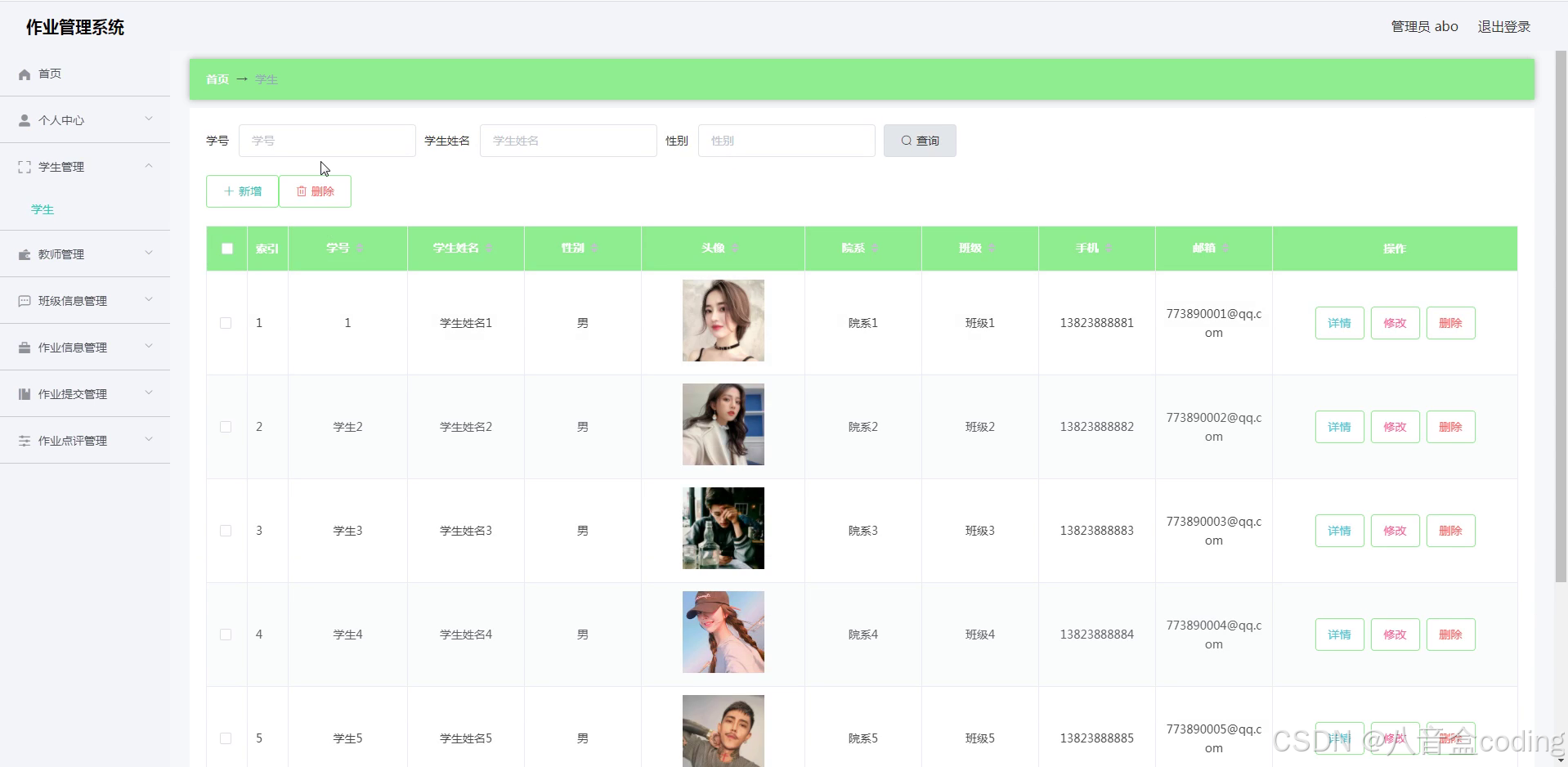Click the plus icon in 新增 button
1568x767 pixels.
[x=229, y=191]
